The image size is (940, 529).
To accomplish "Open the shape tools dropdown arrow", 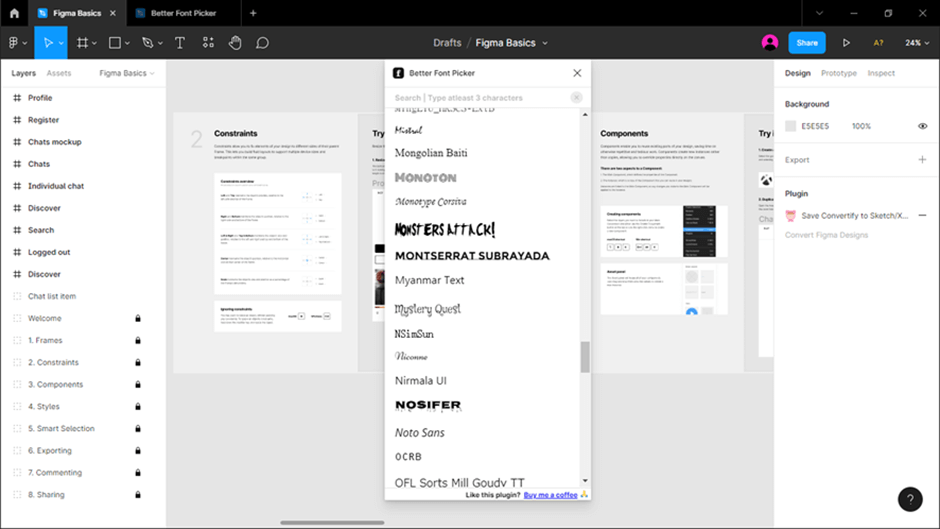I will [127, 43].
